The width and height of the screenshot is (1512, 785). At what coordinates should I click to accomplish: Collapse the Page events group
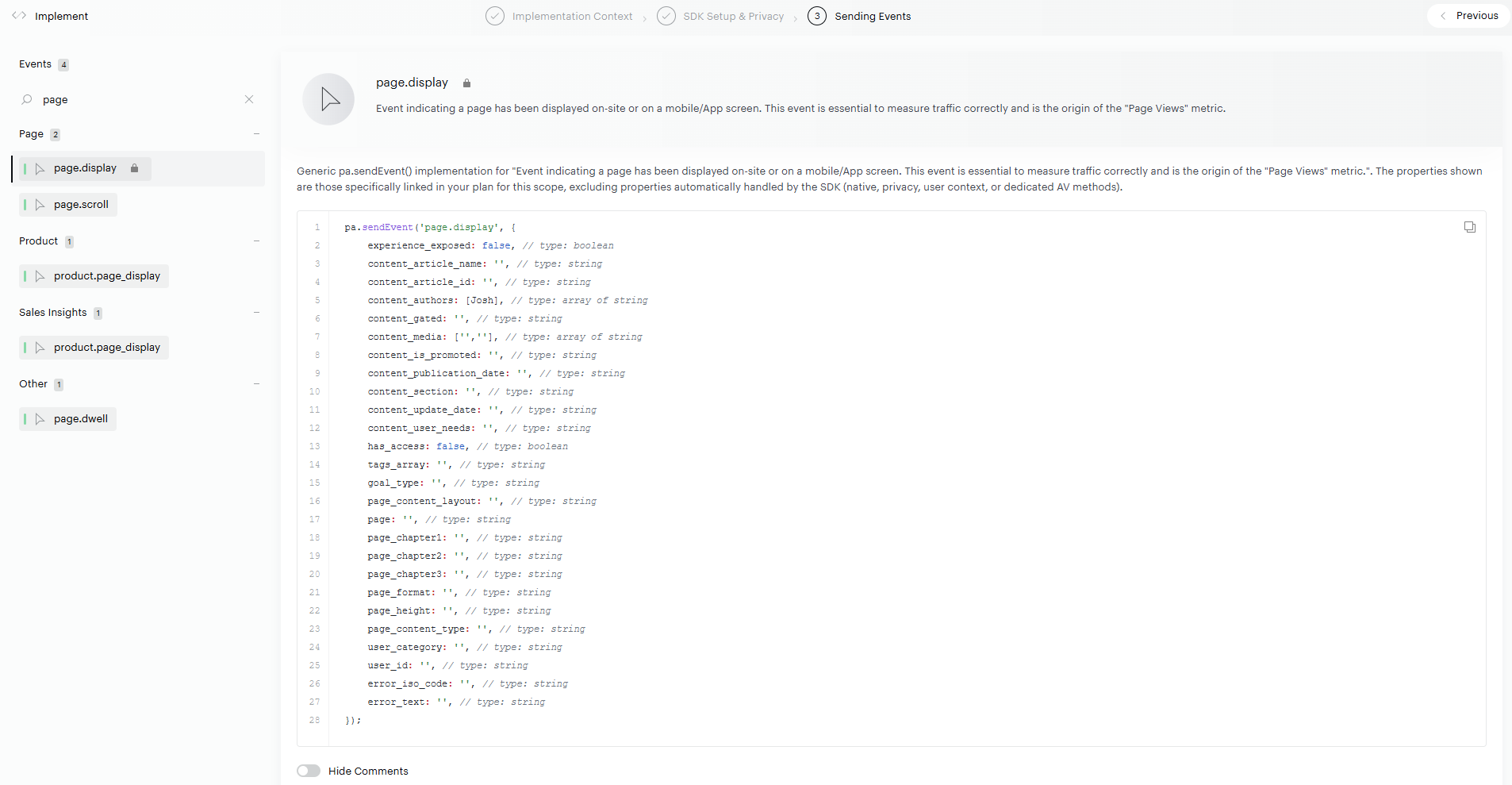[x=256, y=134]
